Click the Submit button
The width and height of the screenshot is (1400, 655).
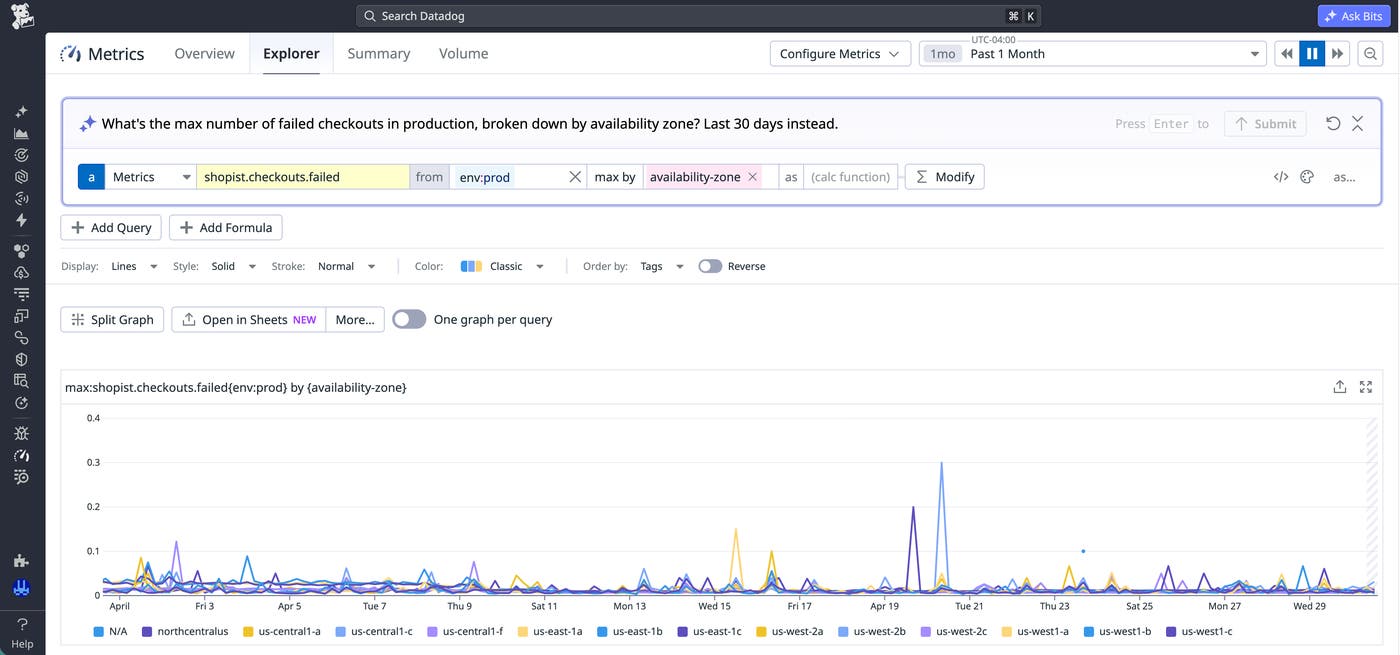pyautogui.click(x=1265, y=124)
